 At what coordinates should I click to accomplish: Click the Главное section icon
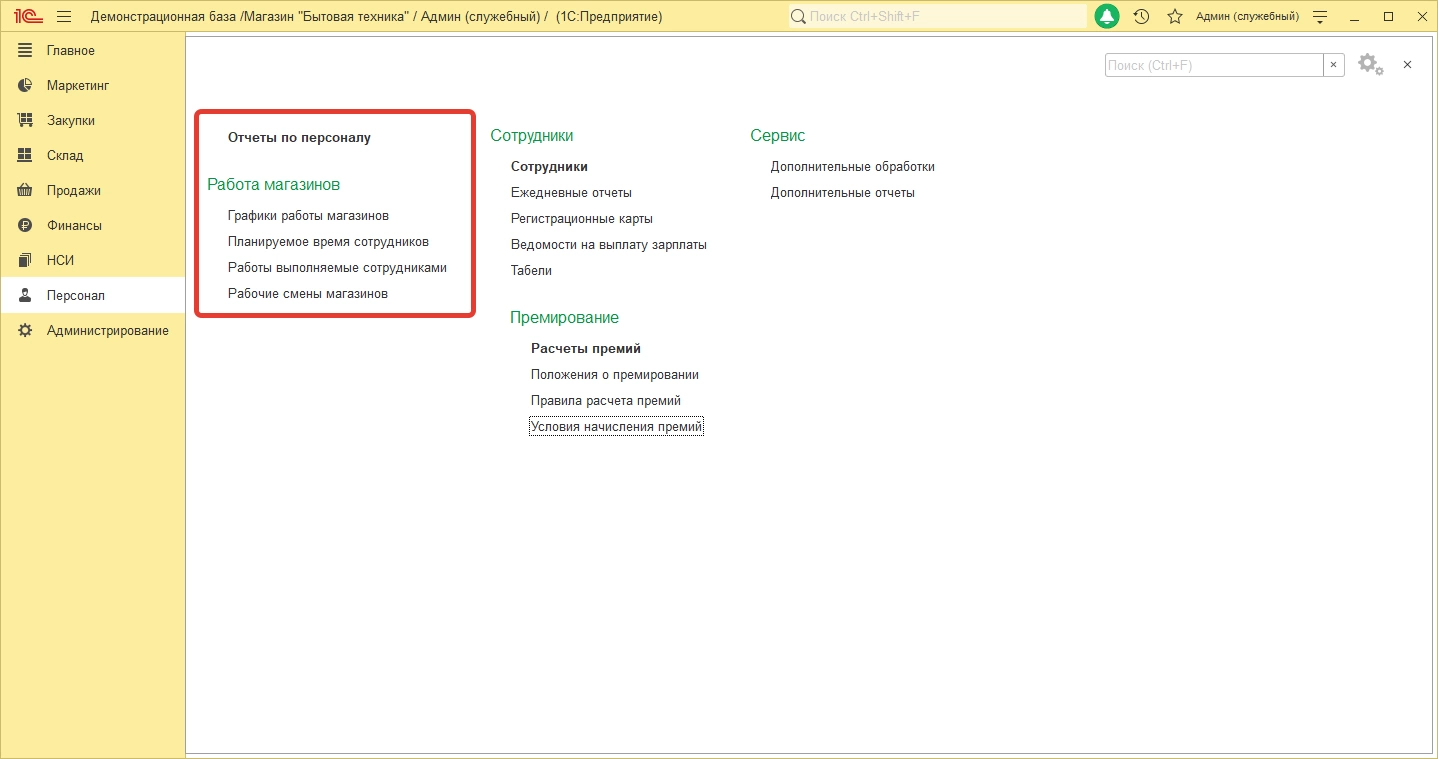click(x=25, y=51)
